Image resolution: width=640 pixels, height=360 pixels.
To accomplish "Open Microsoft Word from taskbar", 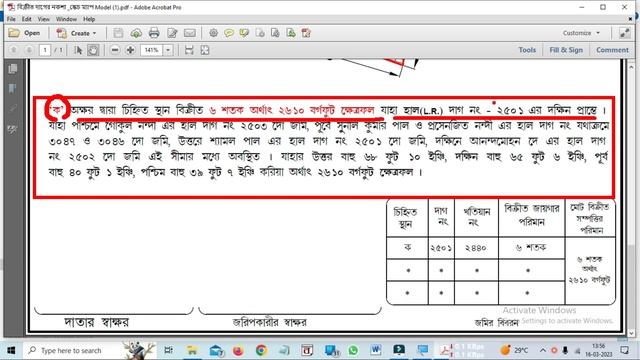I will 376,350.
